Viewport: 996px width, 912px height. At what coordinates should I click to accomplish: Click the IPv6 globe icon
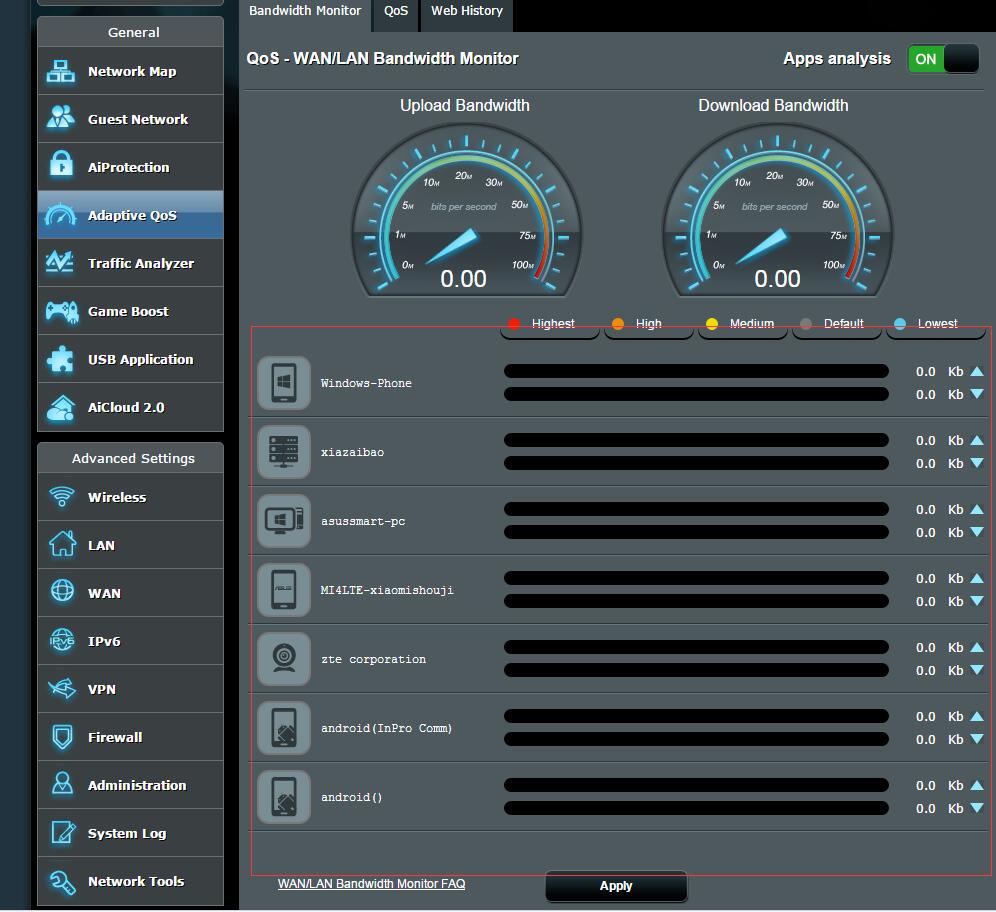pos(62,640)
